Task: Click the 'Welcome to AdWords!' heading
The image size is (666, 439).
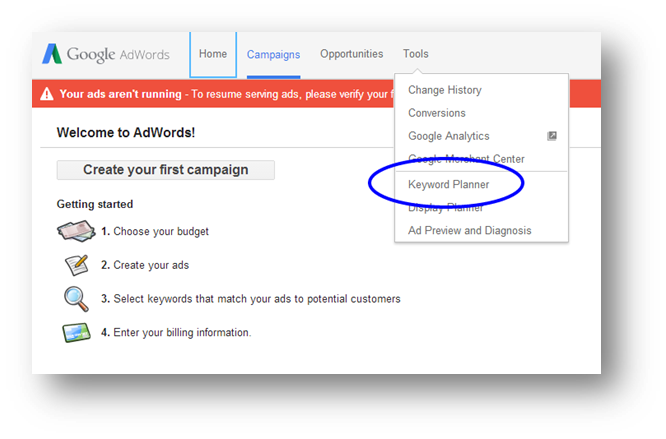Action: coord(126,132)
